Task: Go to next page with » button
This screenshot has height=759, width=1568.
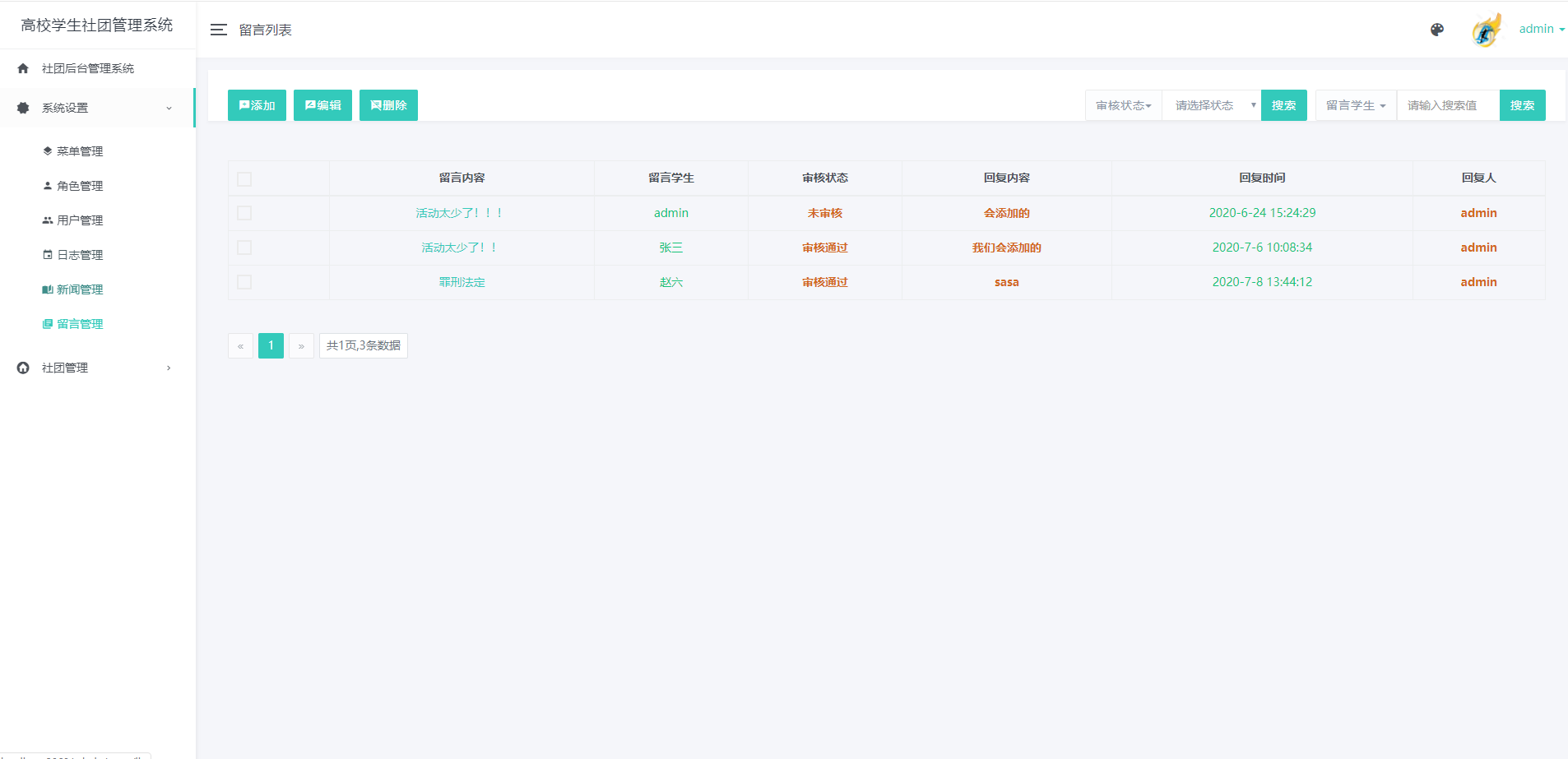Action: tap(301, 345)
